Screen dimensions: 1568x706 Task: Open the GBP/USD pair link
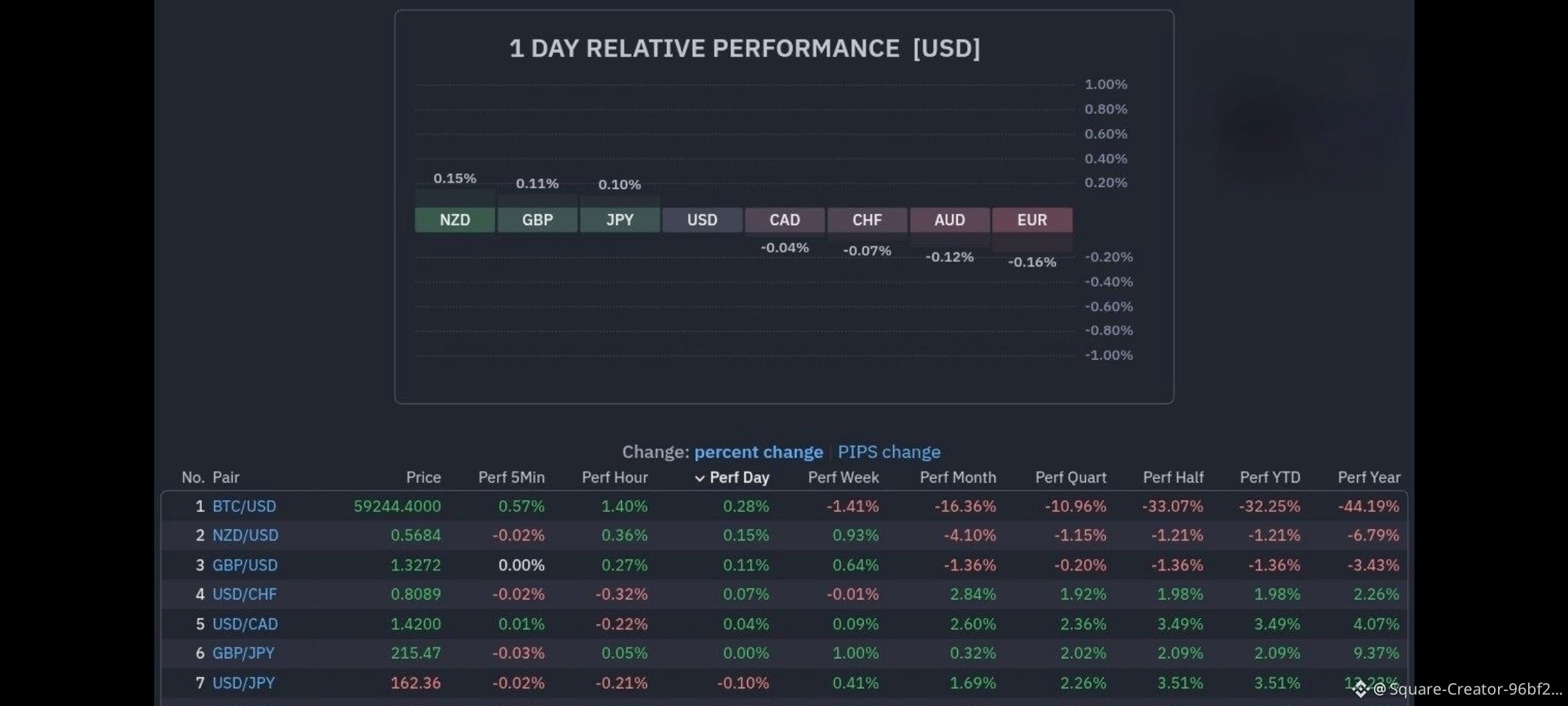pos(245,565)
